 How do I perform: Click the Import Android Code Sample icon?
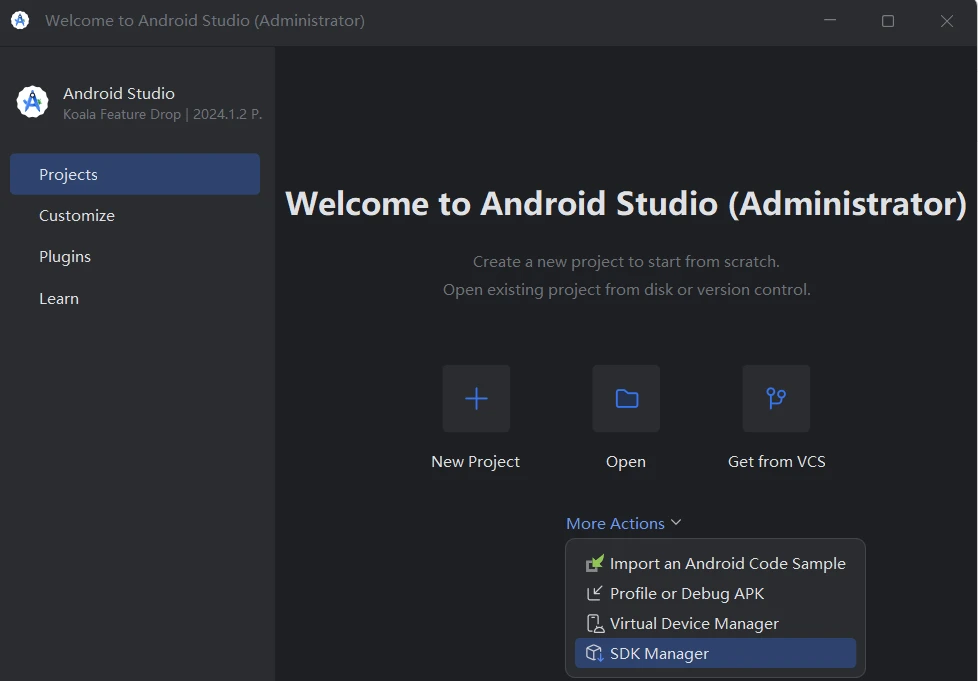594,563
